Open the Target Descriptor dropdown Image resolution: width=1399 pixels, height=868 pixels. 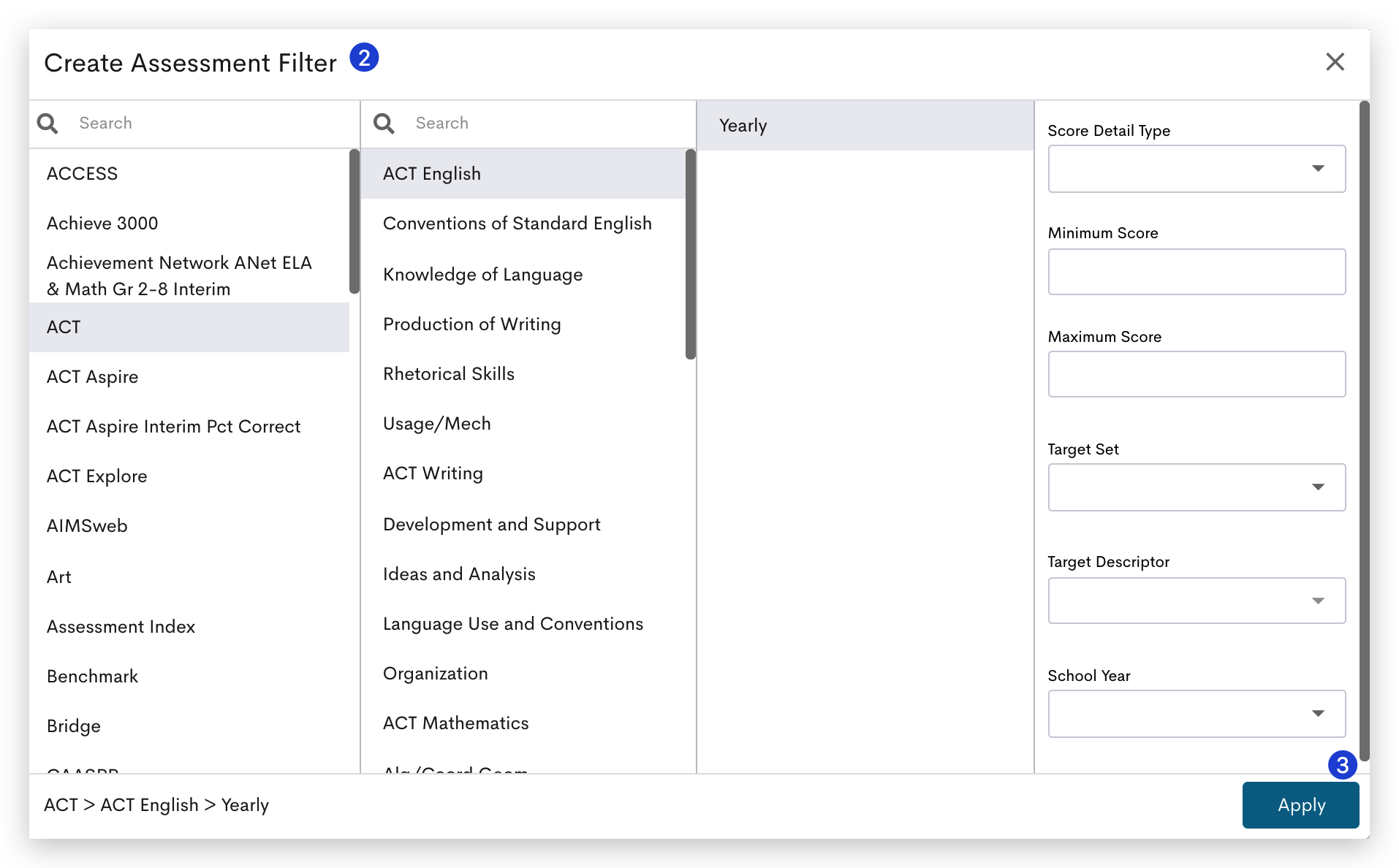click(x=1197, y=601)
